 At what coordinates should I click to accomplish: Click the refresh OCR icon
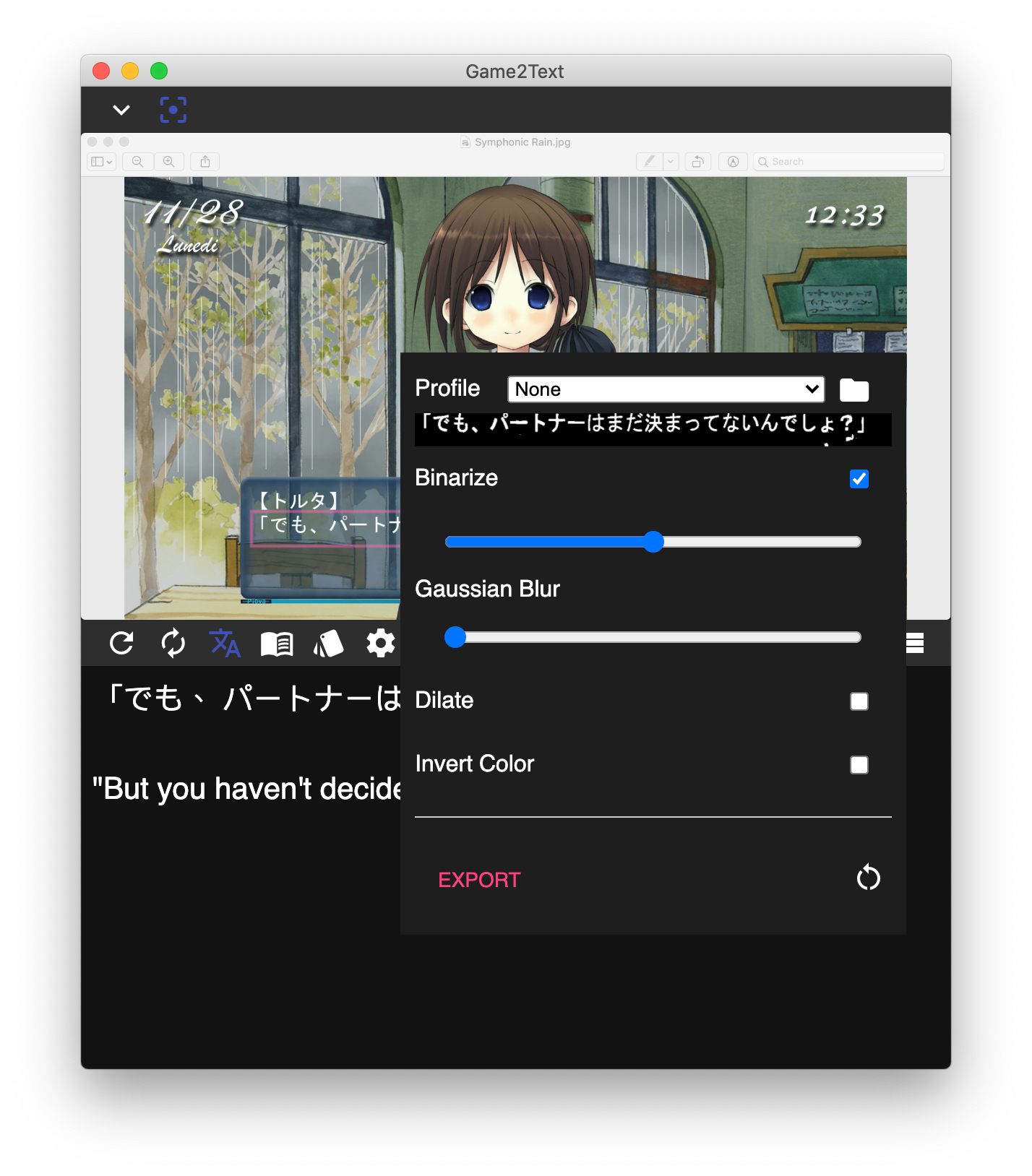click(121, 643)
